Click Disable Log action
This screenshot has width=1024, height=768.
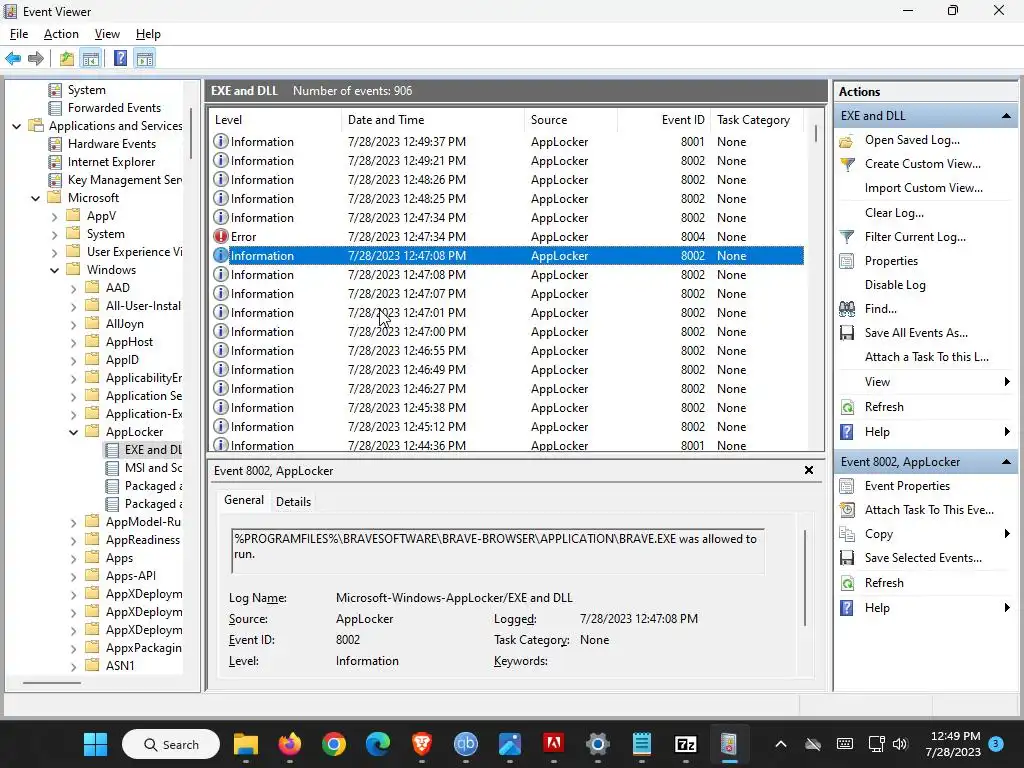coord(895,285)
